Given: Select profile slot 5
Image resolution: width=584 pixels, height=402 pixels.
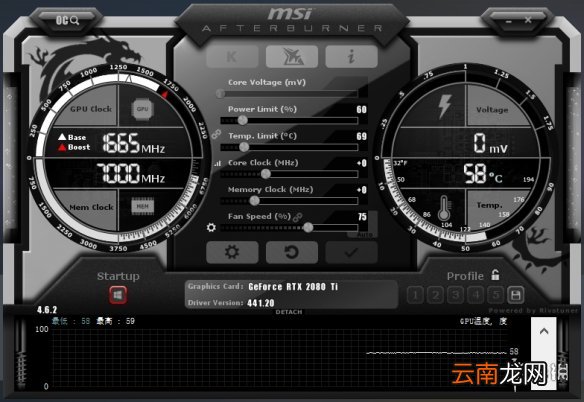Looking at the screenshot, I should (x=496, y=295).
